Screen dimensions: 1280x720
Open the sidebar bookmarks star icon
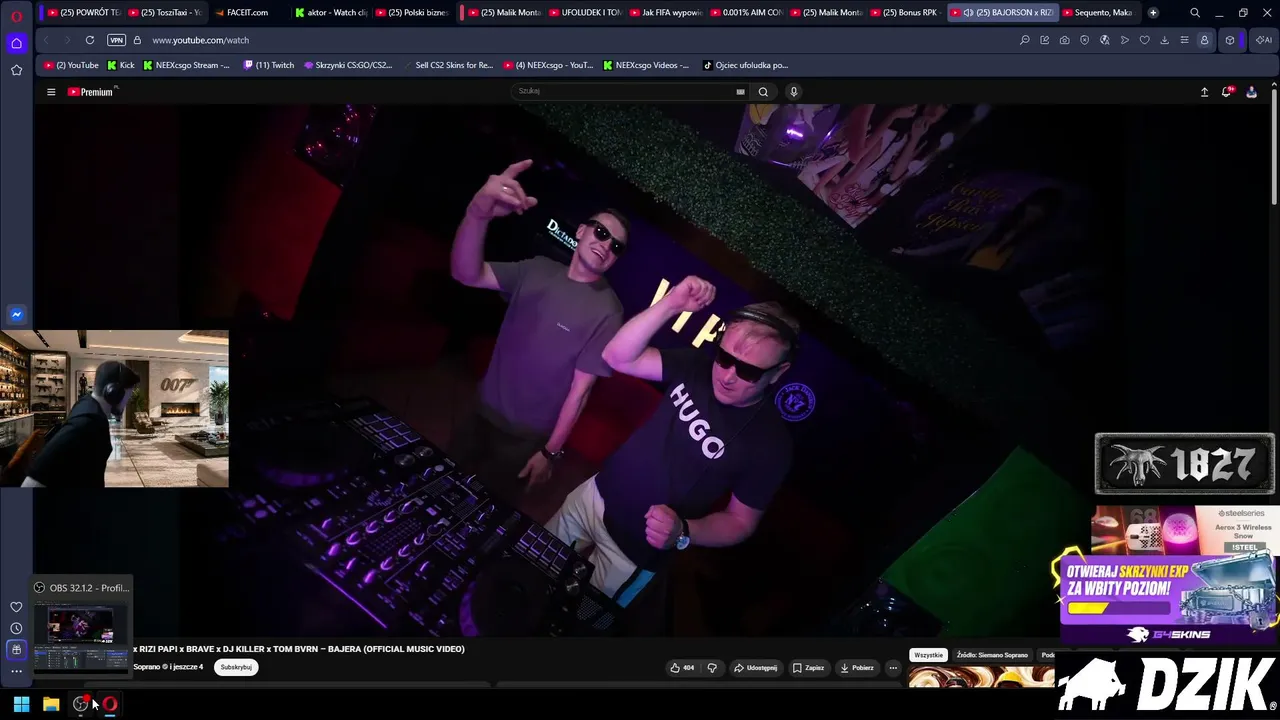point(16,70)
